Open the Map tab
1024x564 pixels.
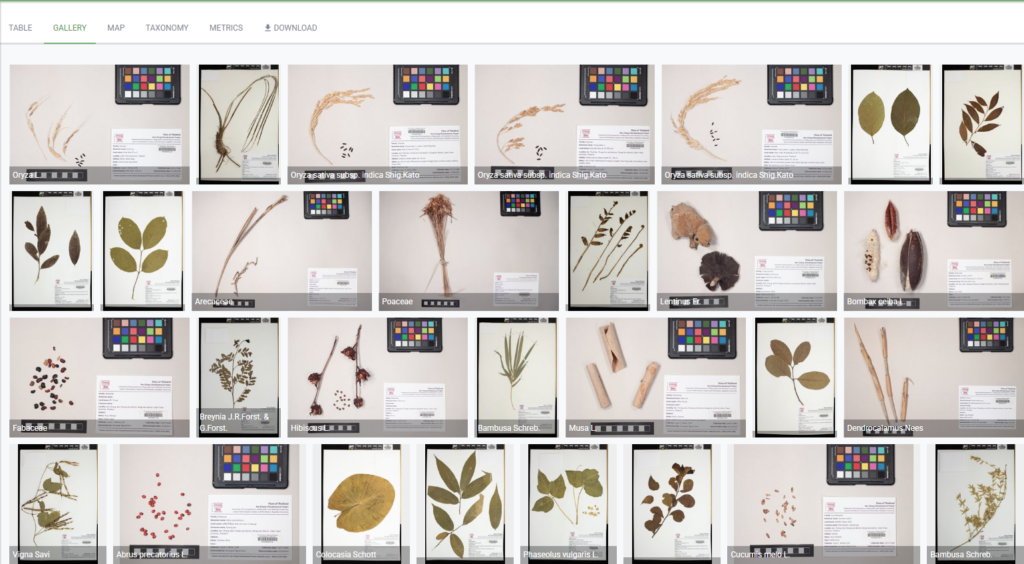pos(116,27)
